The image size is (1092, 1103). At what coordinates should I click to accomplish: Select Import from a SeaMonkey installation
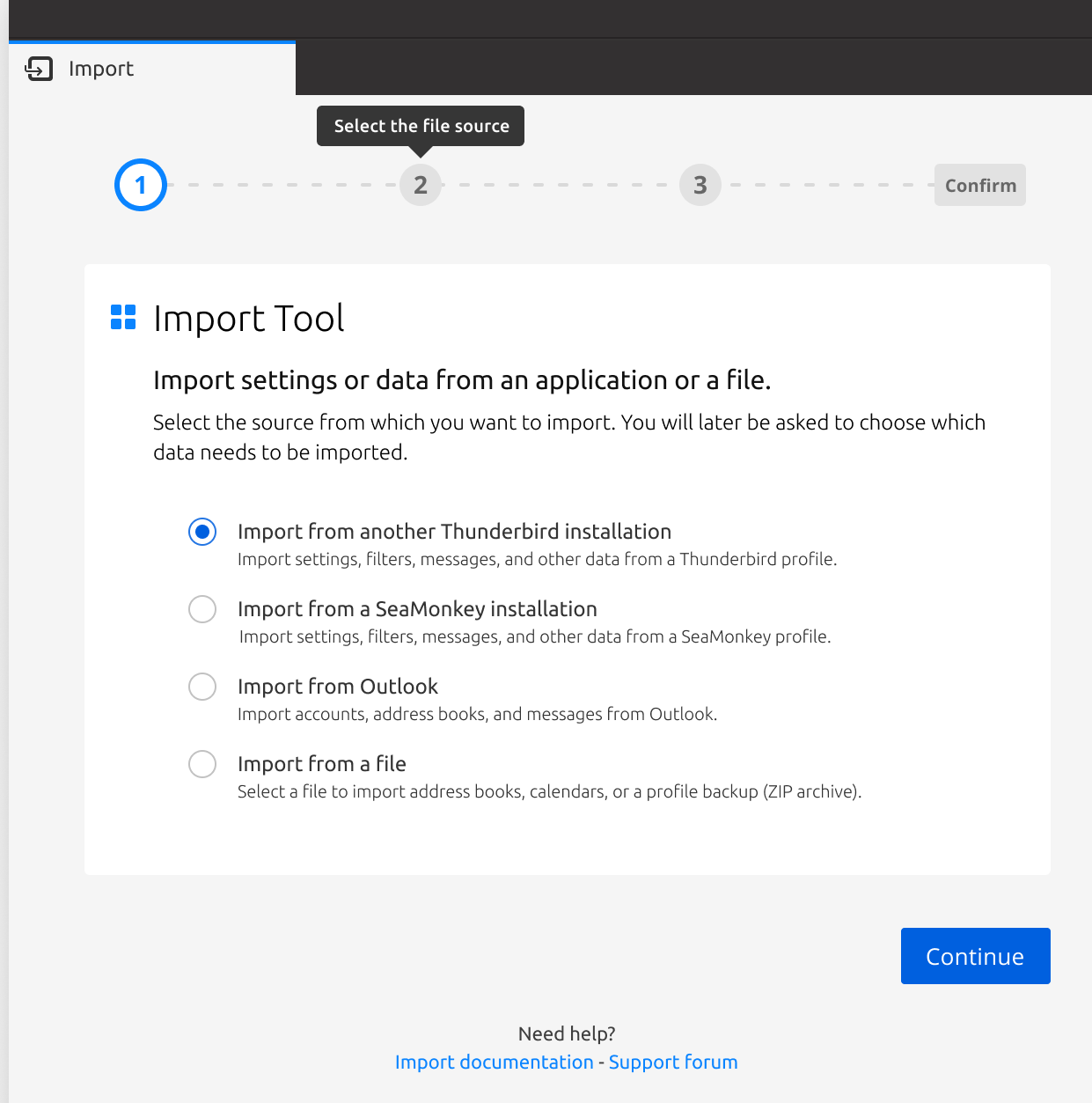point(417,608)
